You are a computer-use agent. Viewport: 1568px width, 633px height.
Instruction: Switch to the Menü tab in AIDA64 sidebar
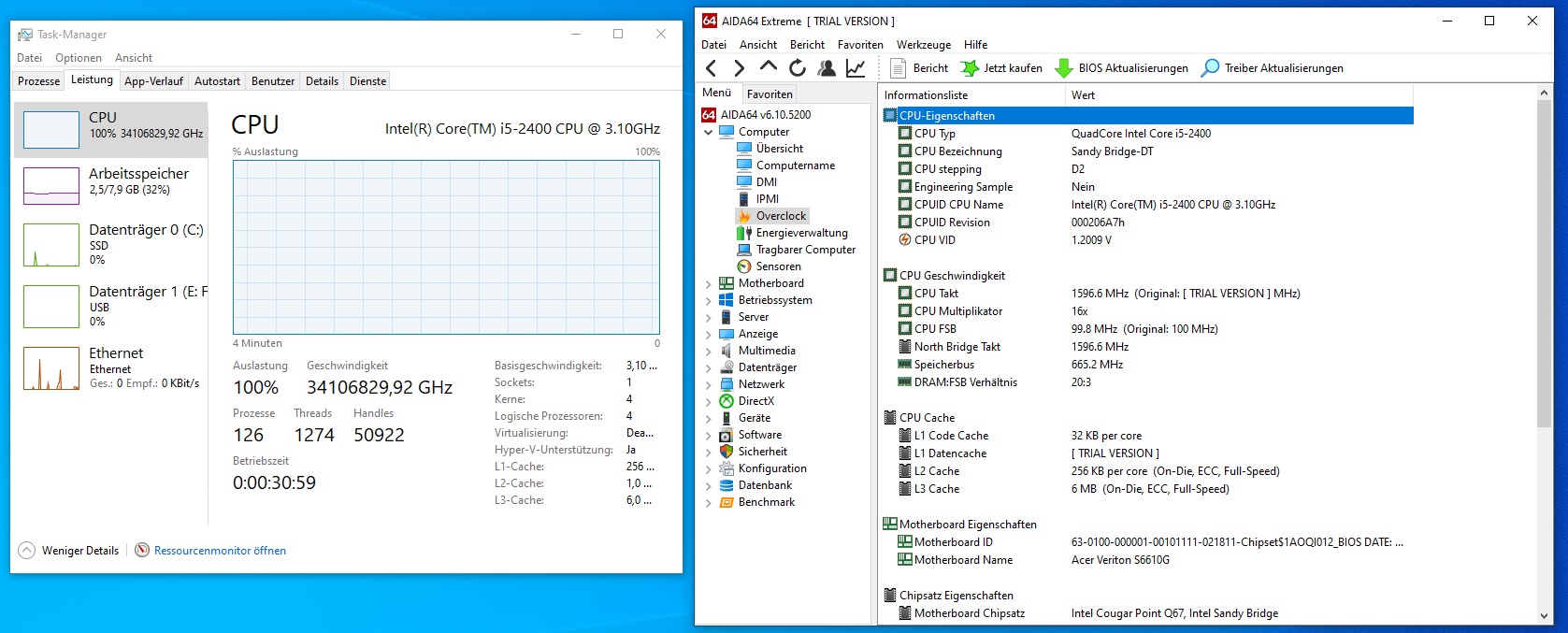pyautogui.click(x=716, y=93)
